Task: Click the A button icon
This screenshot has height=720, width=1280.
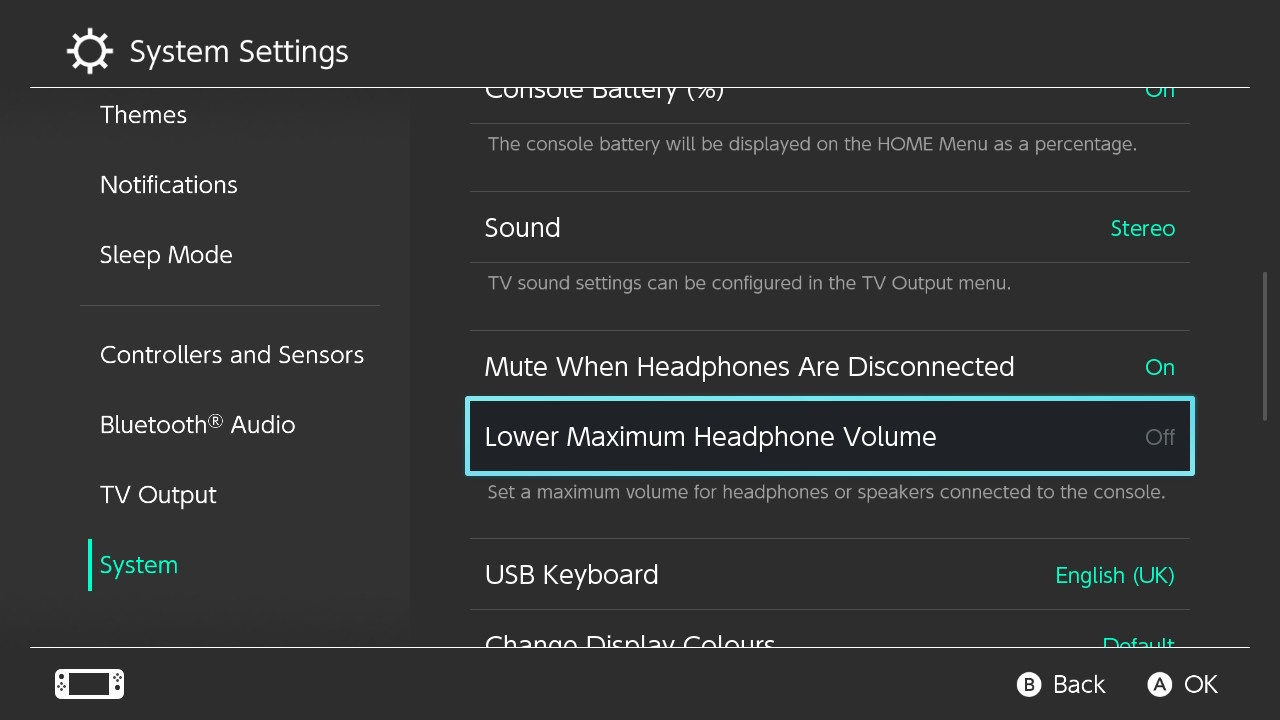Action: (1159, 684)
